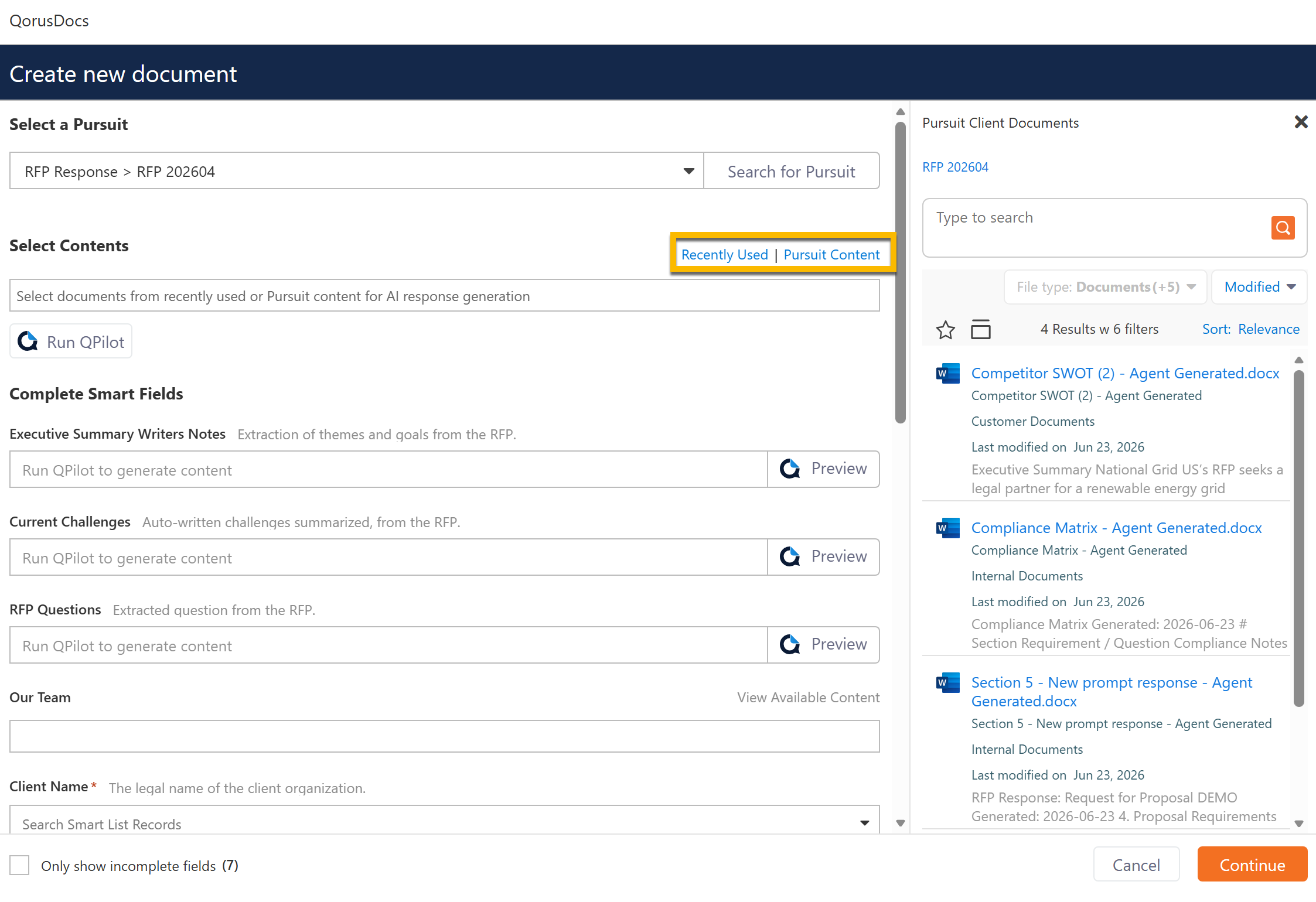Image resolution: width=1316 pixels, height=902 pixels.
Task: Change the Sort: Relevance option
Action: pos(1251,329)
